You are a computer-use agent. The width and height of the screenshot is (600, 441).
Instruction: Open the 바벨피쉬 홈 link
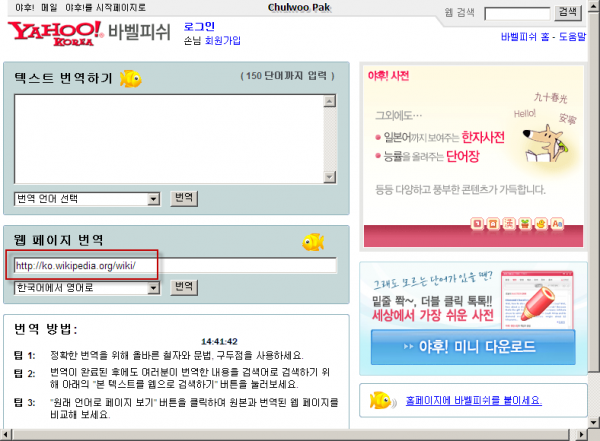coord(525,37)
